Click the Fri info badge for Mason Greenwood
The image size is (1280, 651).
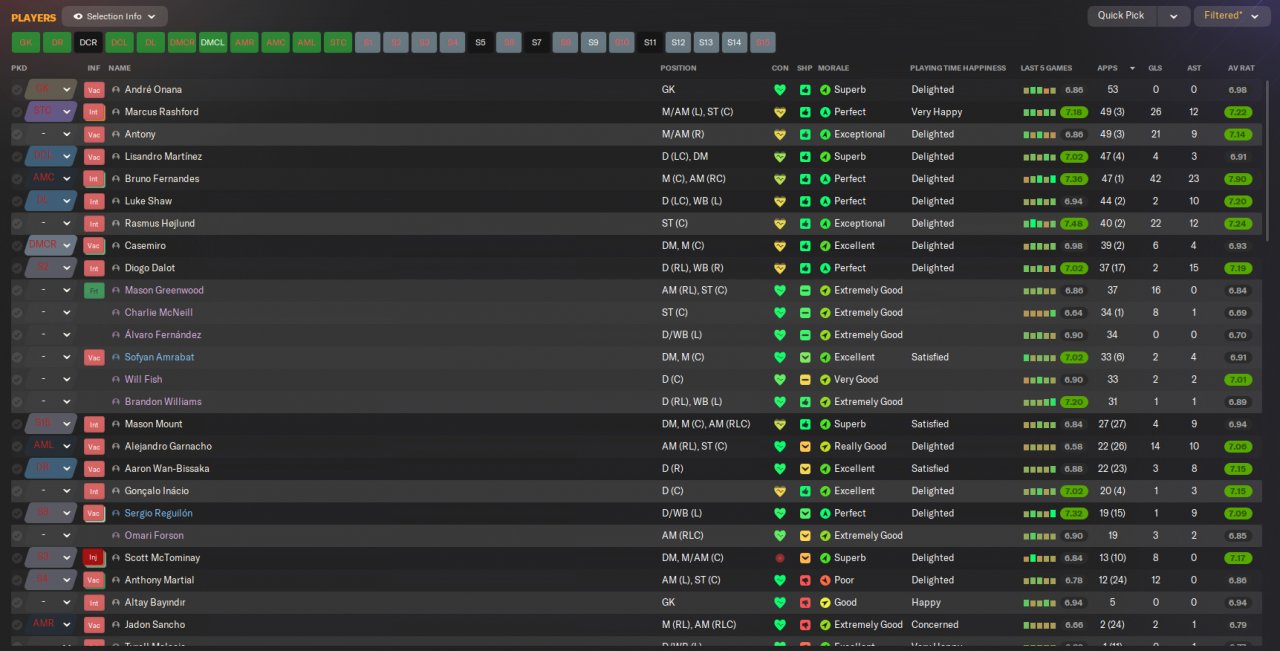(x=94, y=291)
